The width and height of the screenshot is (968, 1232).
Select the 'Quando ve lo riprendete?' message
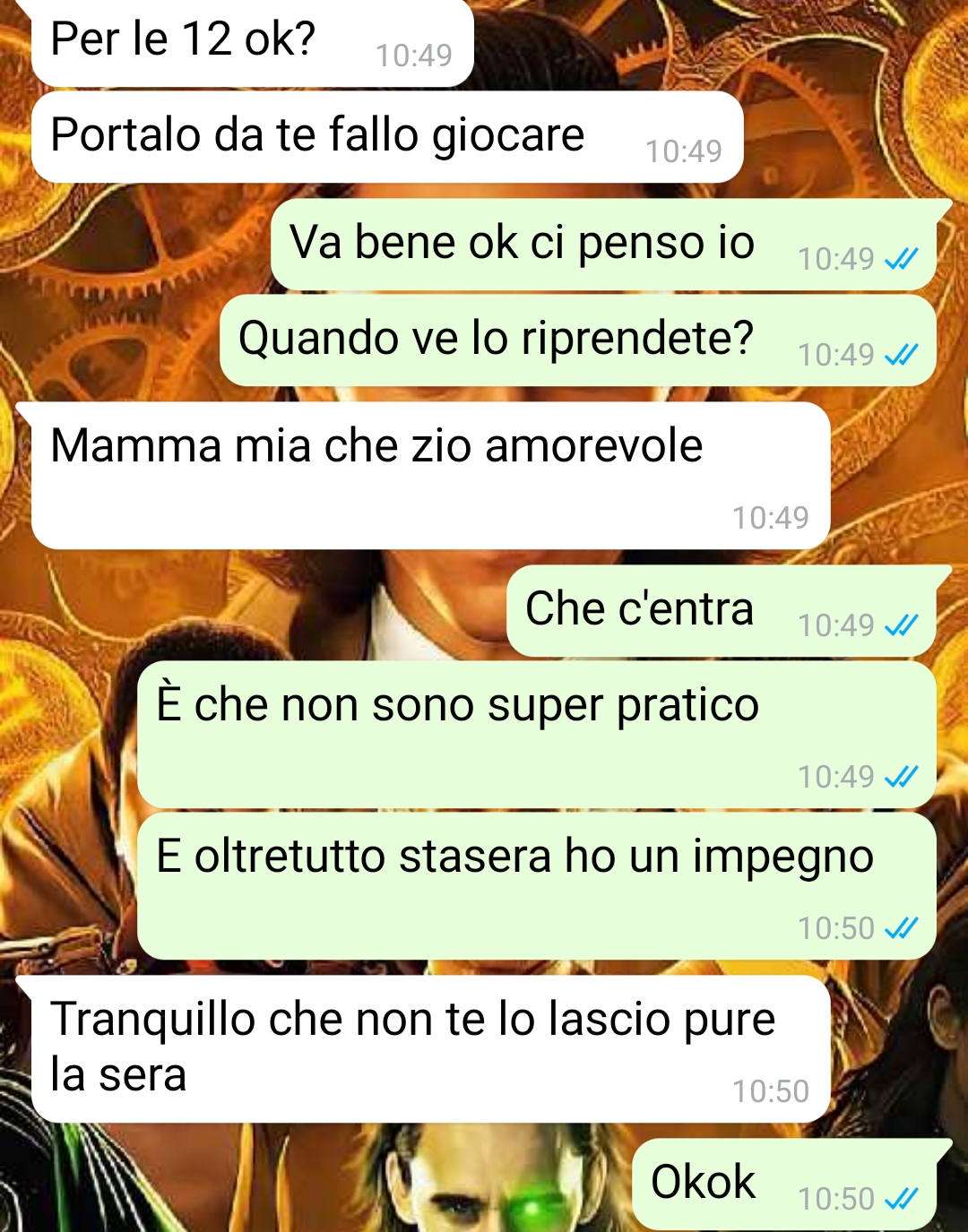pyautogui.click(x=578, y=340)
